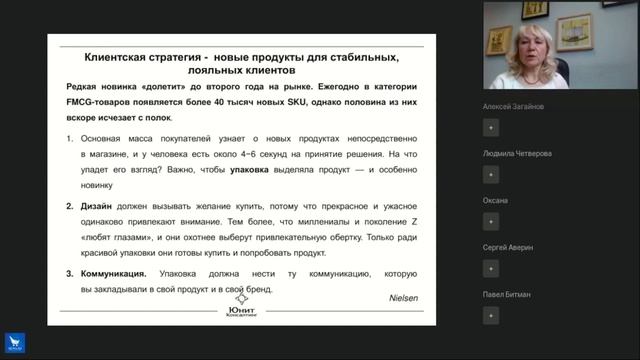640x360 pixels.
Task: Click the plus button under Людмила Четверова
Action: [x=491, y=175]
